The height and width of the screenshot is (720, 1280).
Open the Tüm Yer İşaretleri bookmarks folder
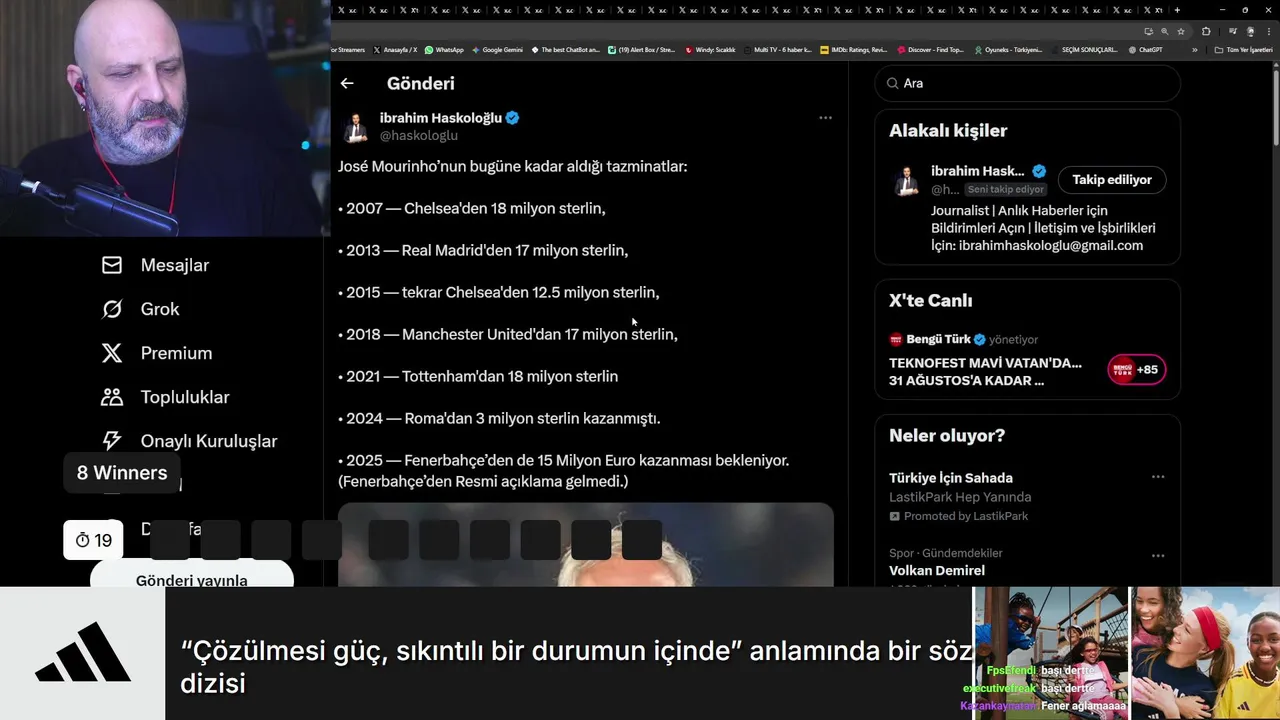pyautogui.click(x=1244, y=50)
